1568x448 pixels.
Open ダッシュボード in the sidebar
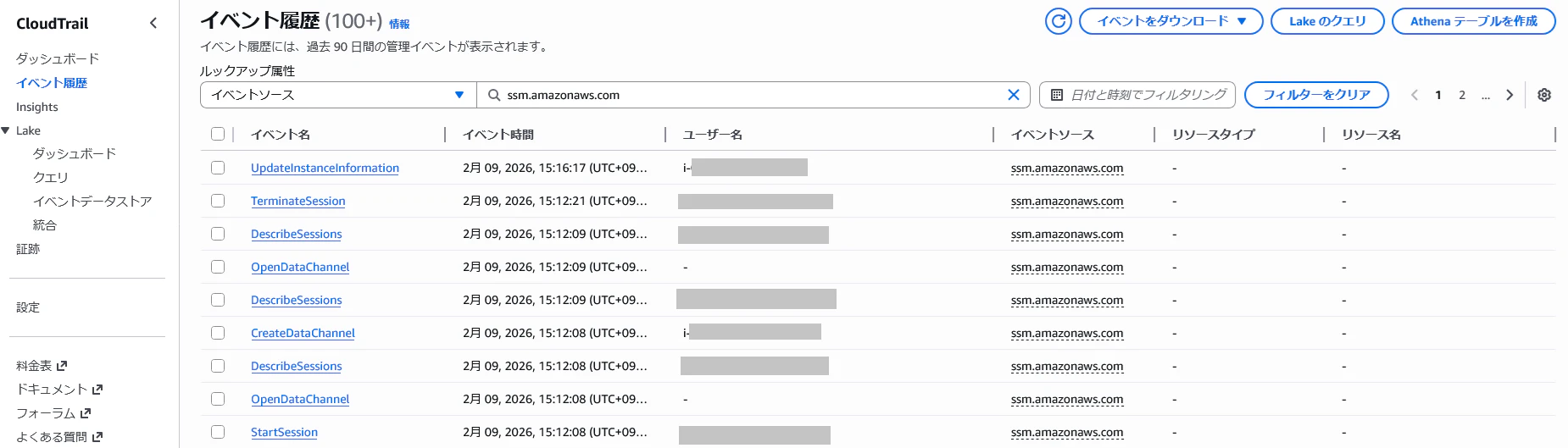58,58
